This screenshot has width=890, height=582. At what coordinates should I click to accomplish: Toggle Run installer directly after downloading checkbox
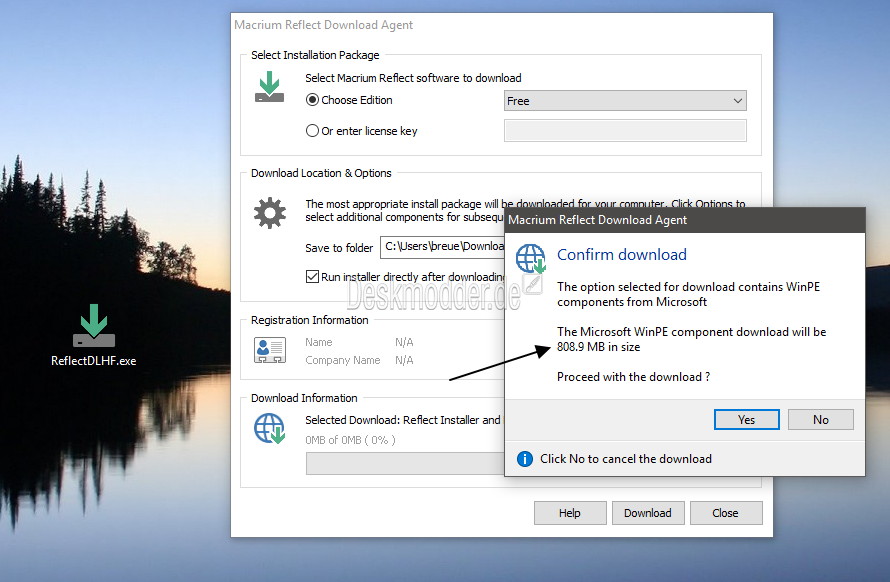[x=312, y=277]
